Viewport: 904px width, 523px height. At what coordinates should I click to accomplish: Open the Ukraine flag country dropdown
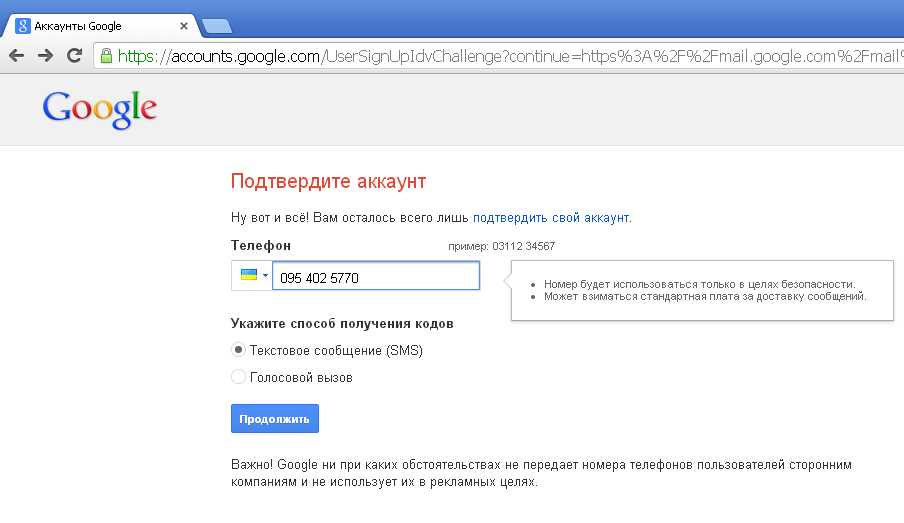252,276
